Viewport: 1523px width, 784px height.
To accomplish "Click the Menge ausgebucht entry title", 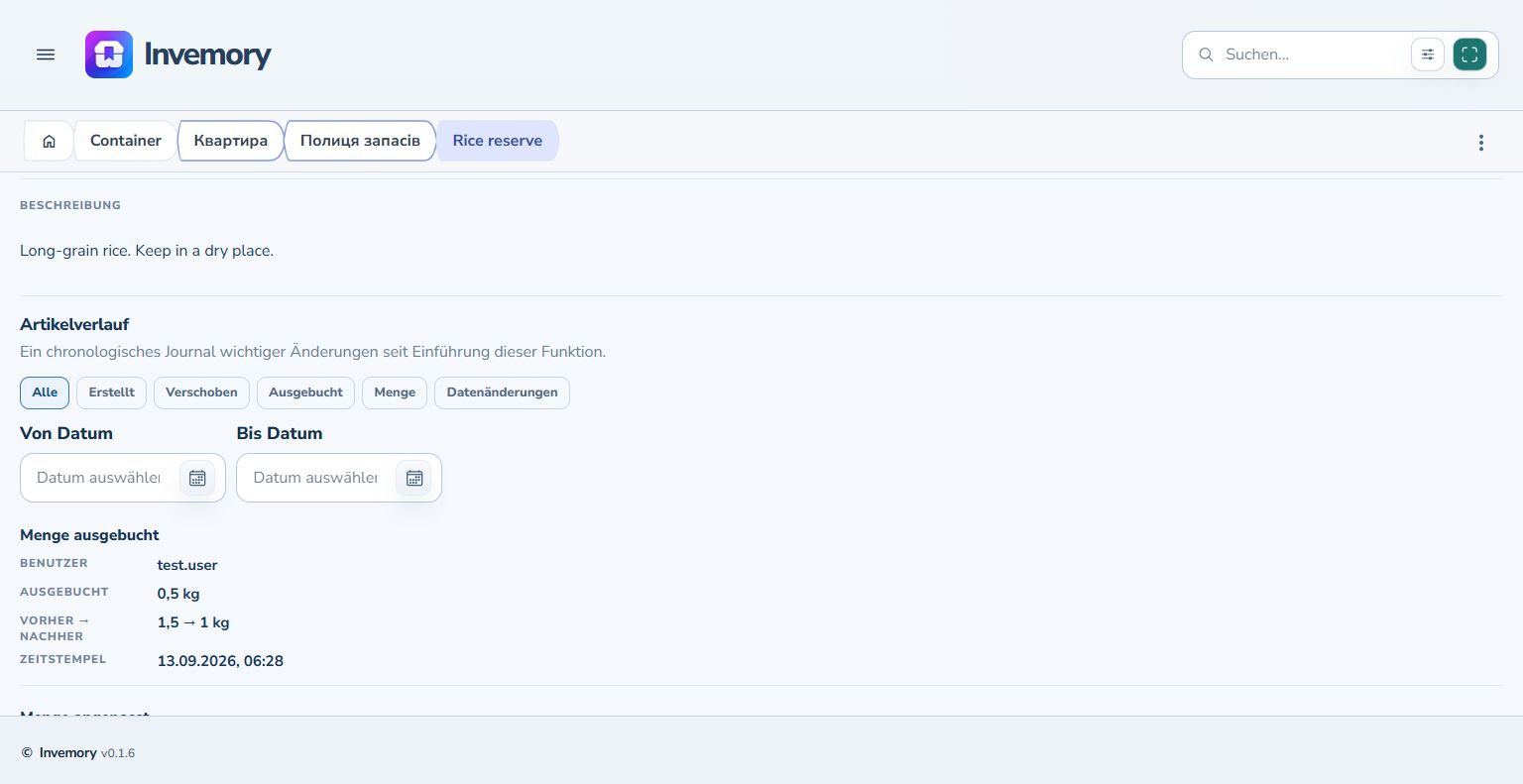I will click(x=89, y=535).
